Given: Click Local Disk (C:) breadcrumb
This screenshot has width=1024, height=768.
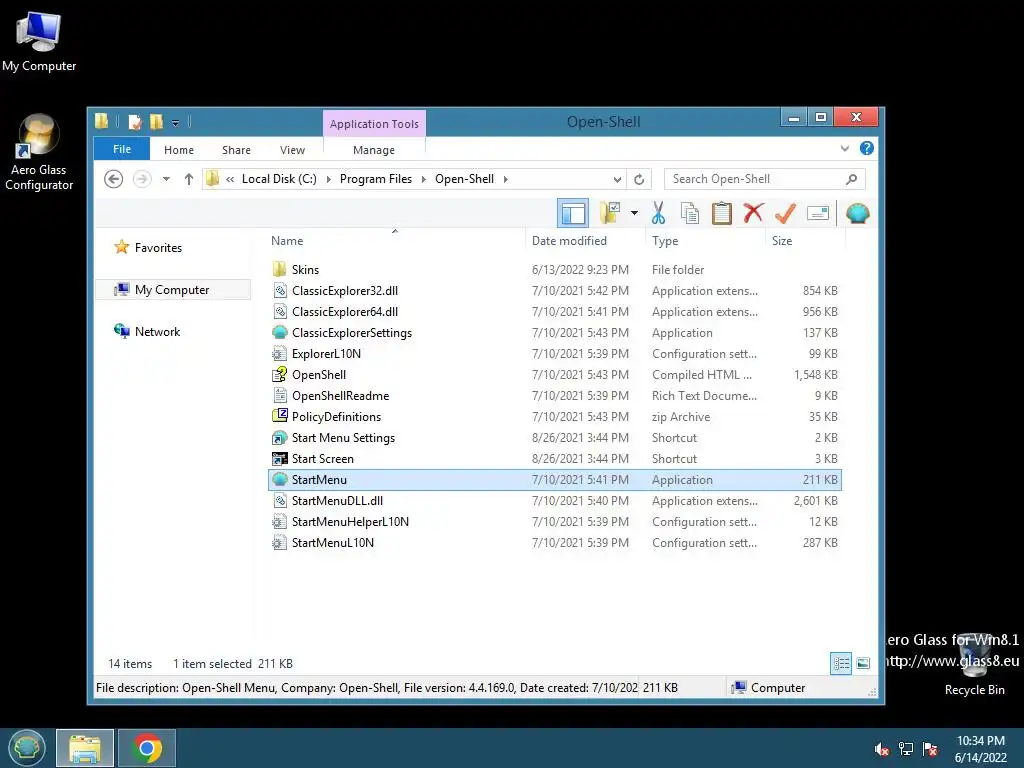Looking at the screenshot, I should [x=280, y=179].
